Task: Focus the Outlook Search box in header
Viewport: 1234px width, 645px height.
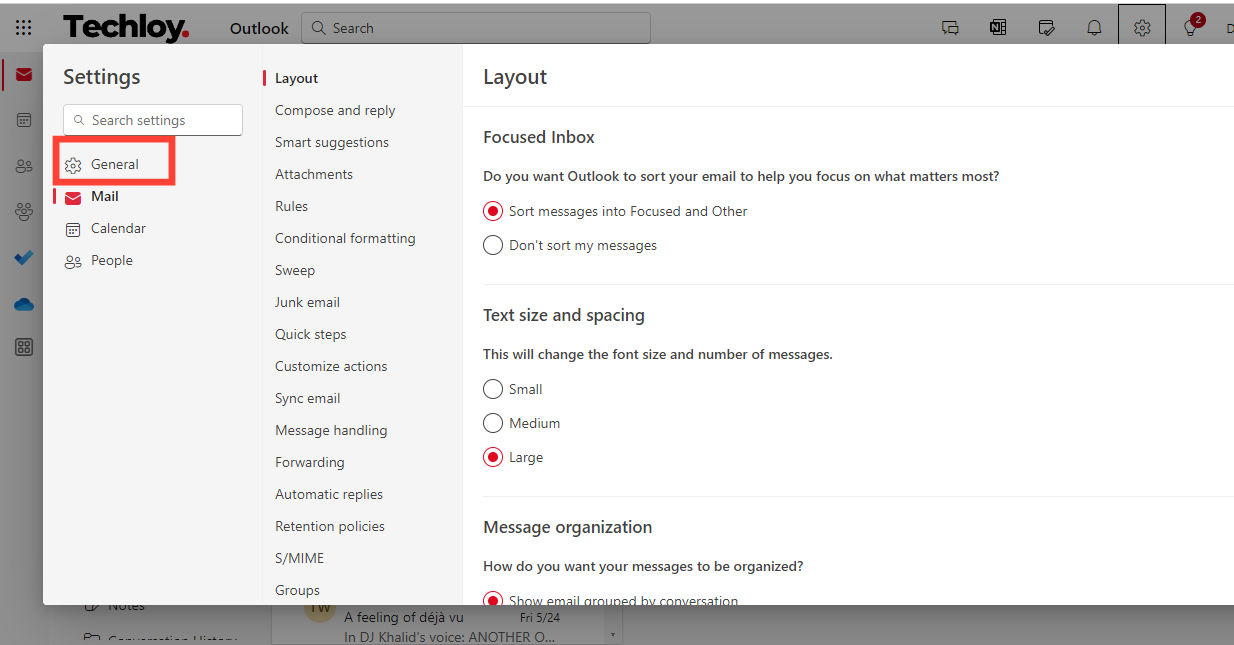Action: (476, 28)
